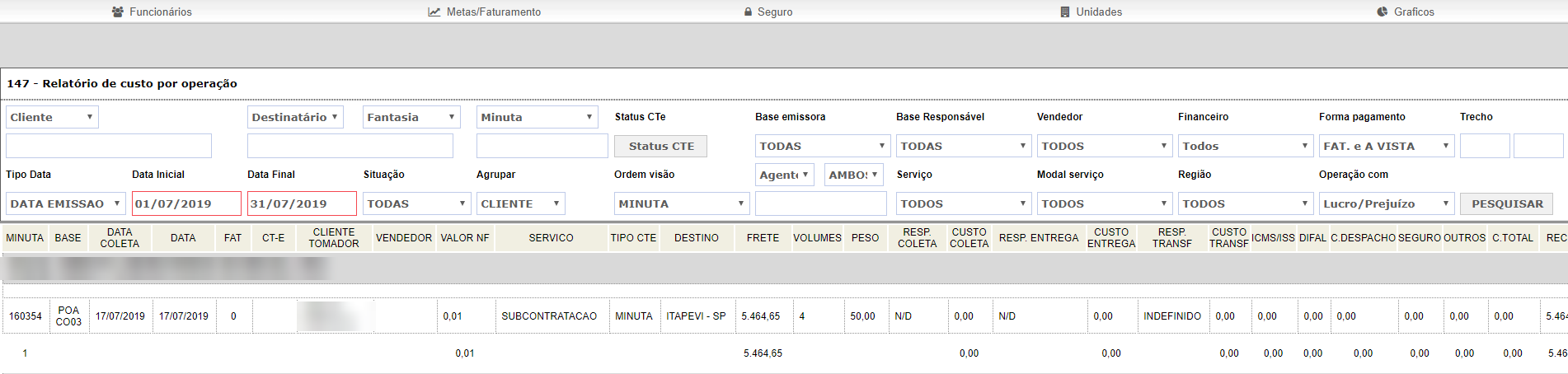Click the PESQUISAR button
Screen dimensions: 1568x374
[x=1507, y=203]
